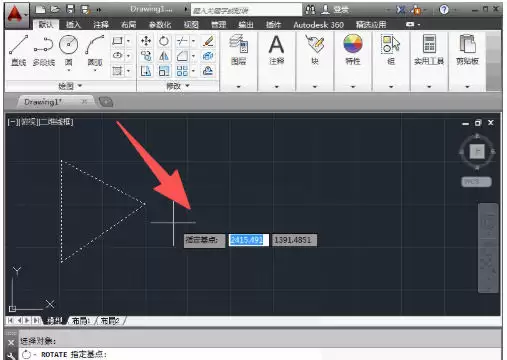This screenshot has width=507, height=360.
Task: Expand the Array tool dropdown arrow
Action: tap(193, 71)
